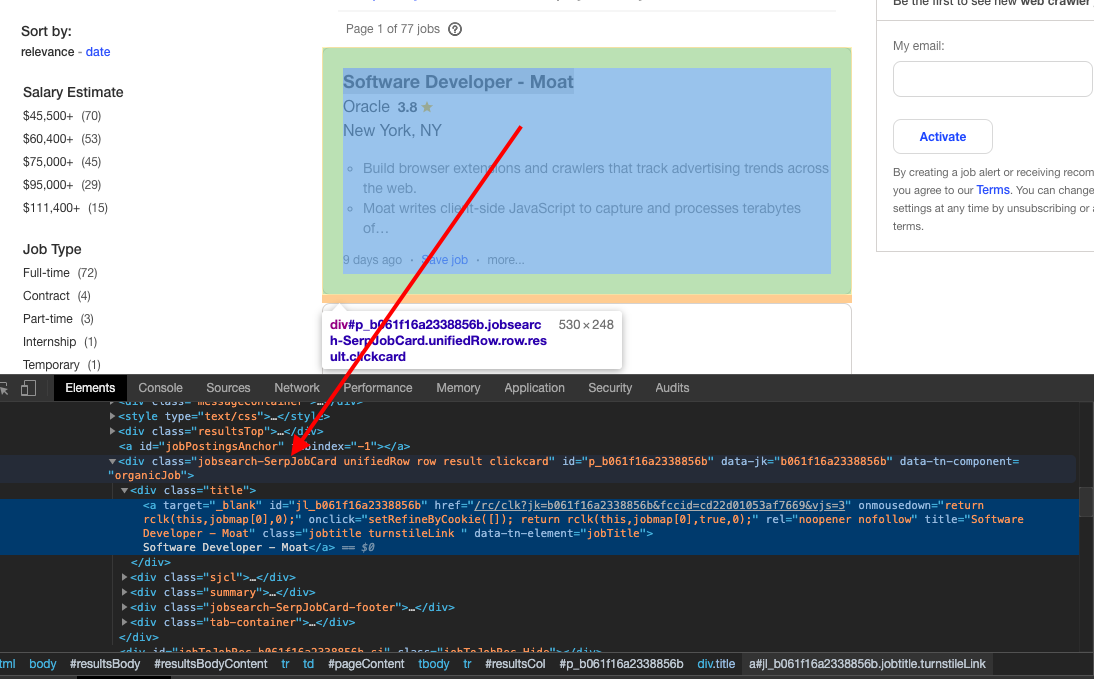Collapse the jobsearch-SerpJobCard div node
The height and width of the screenshot is (679, 1094).
111,460
